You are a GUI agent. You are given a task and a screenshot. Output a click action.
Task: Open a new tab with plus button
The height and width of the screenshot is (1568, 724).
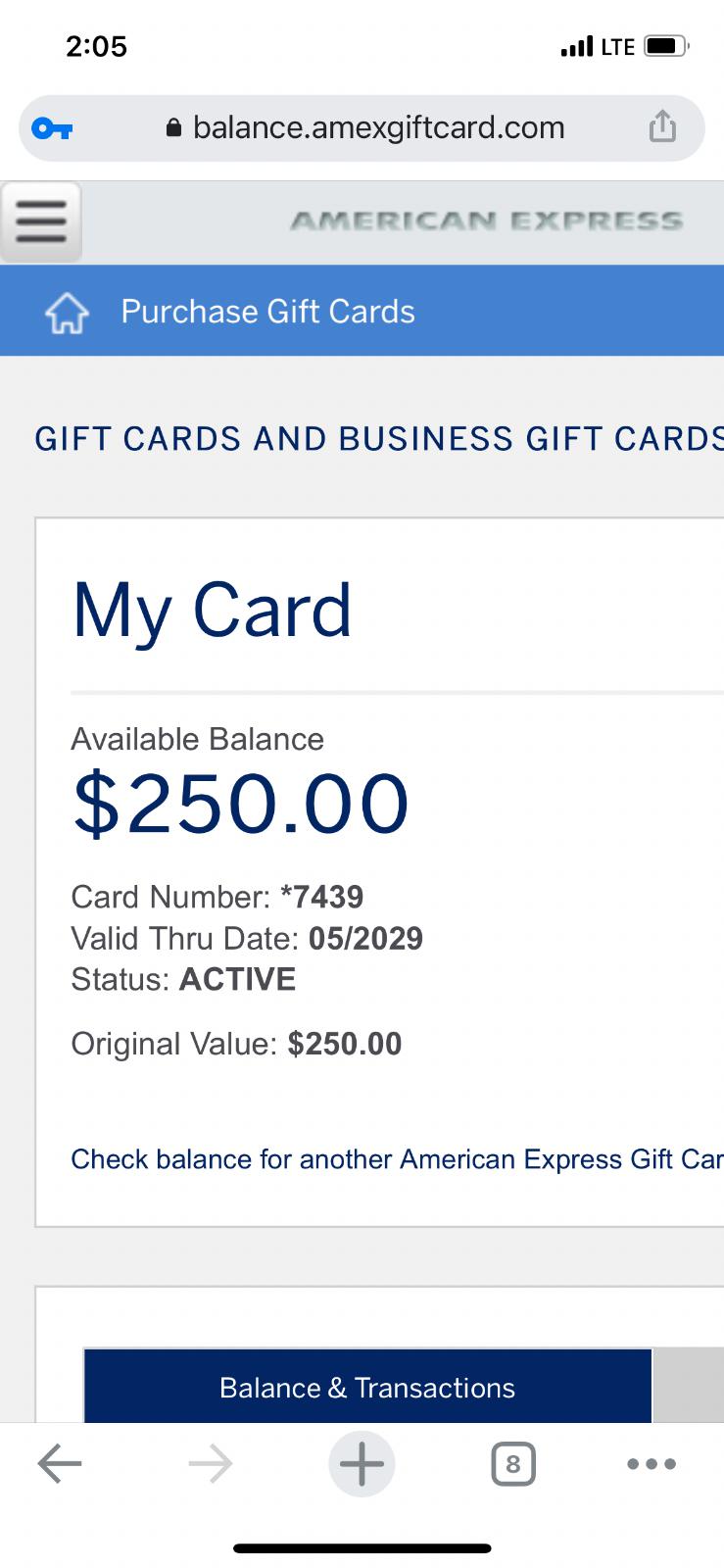[x=362, y=1464]
